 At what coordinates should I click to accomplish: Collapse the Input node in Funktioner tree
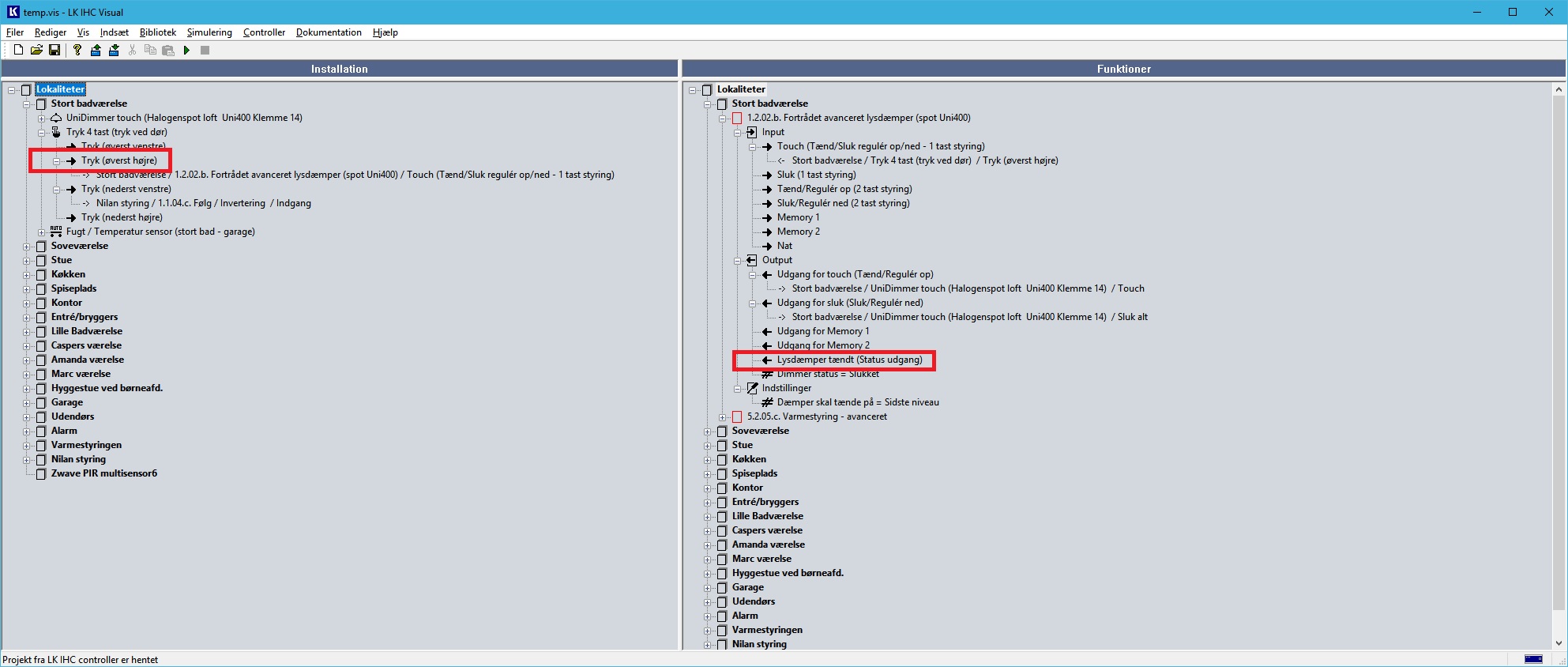738,133
